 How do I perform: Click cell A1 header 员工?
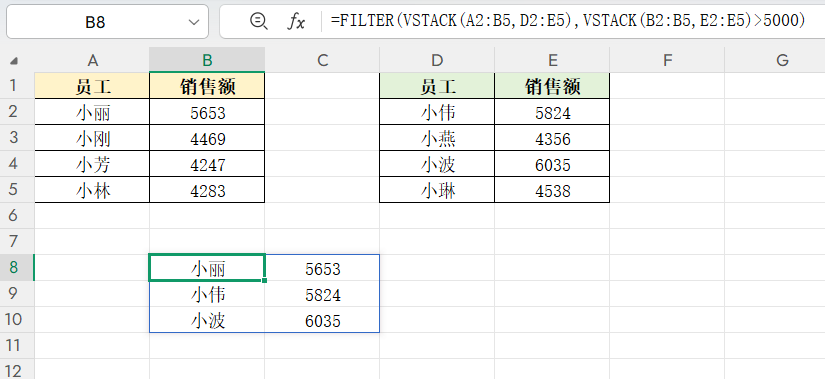pyautogui.click(x=92, y=86)
